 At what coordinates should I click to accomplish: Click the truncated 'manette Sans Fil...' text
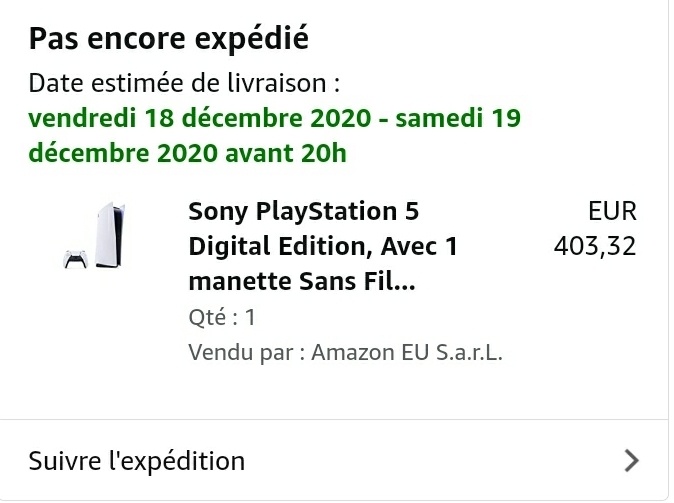coord(301,281)
